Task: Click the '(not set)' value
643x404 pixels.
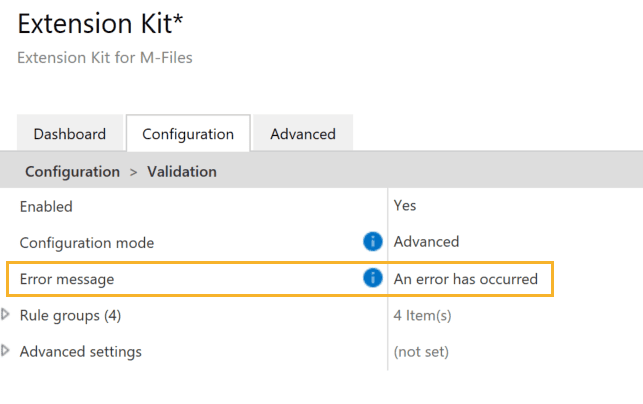Action: coord(421,352)
